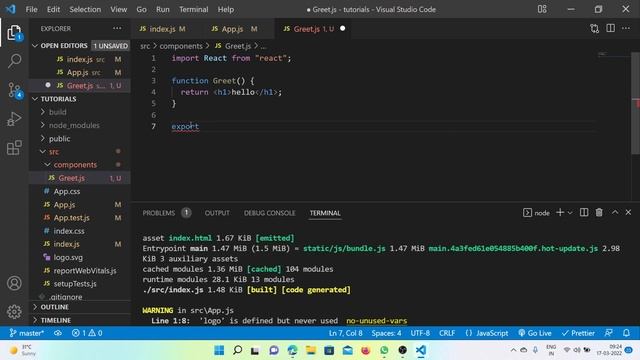Open the Search view in activity bar
This screenshot has height=360, width=640.
pyautogui.click(x=14, y=61)
